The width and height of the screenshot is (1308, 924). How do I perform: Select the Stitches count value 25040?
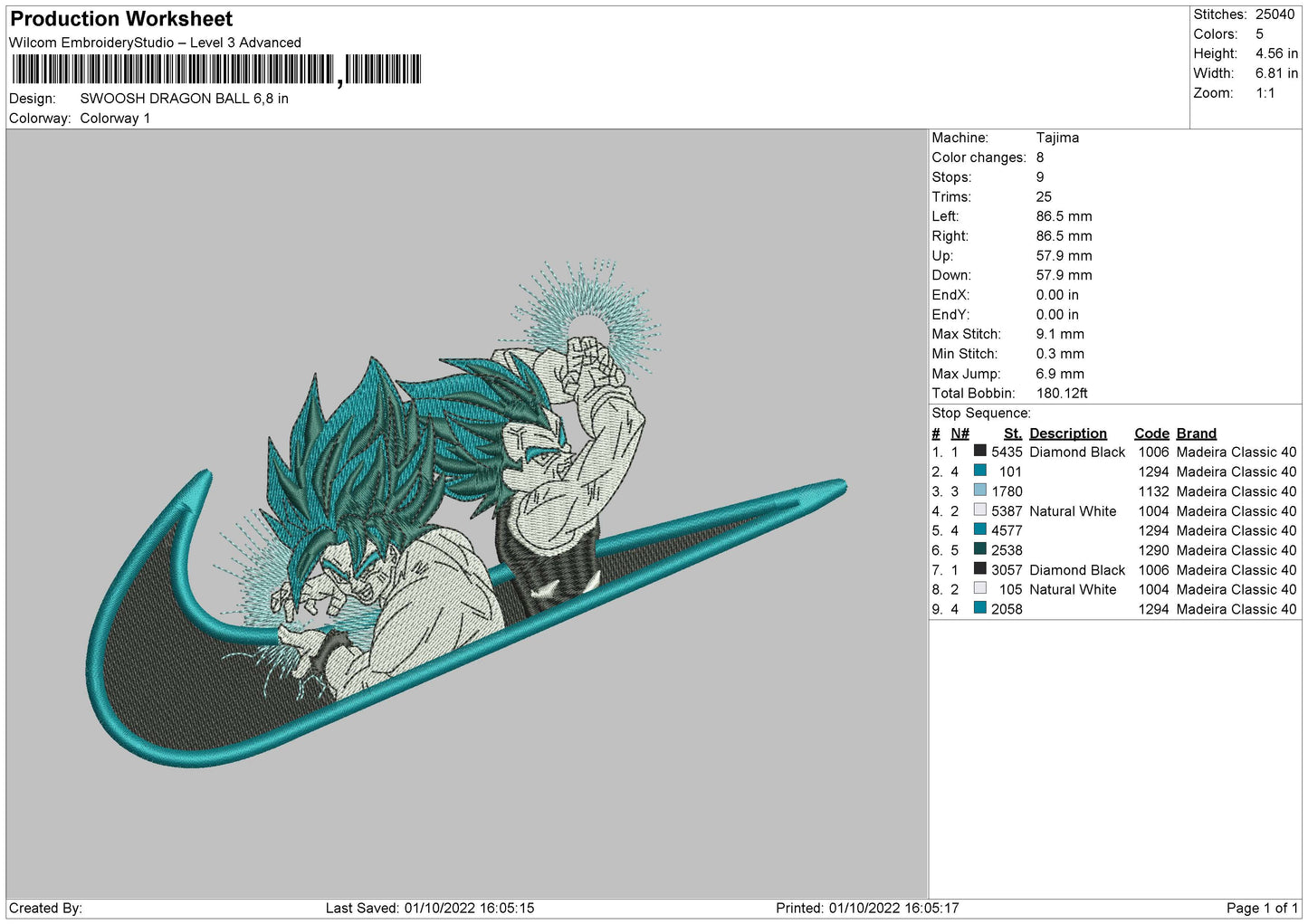1275,14
